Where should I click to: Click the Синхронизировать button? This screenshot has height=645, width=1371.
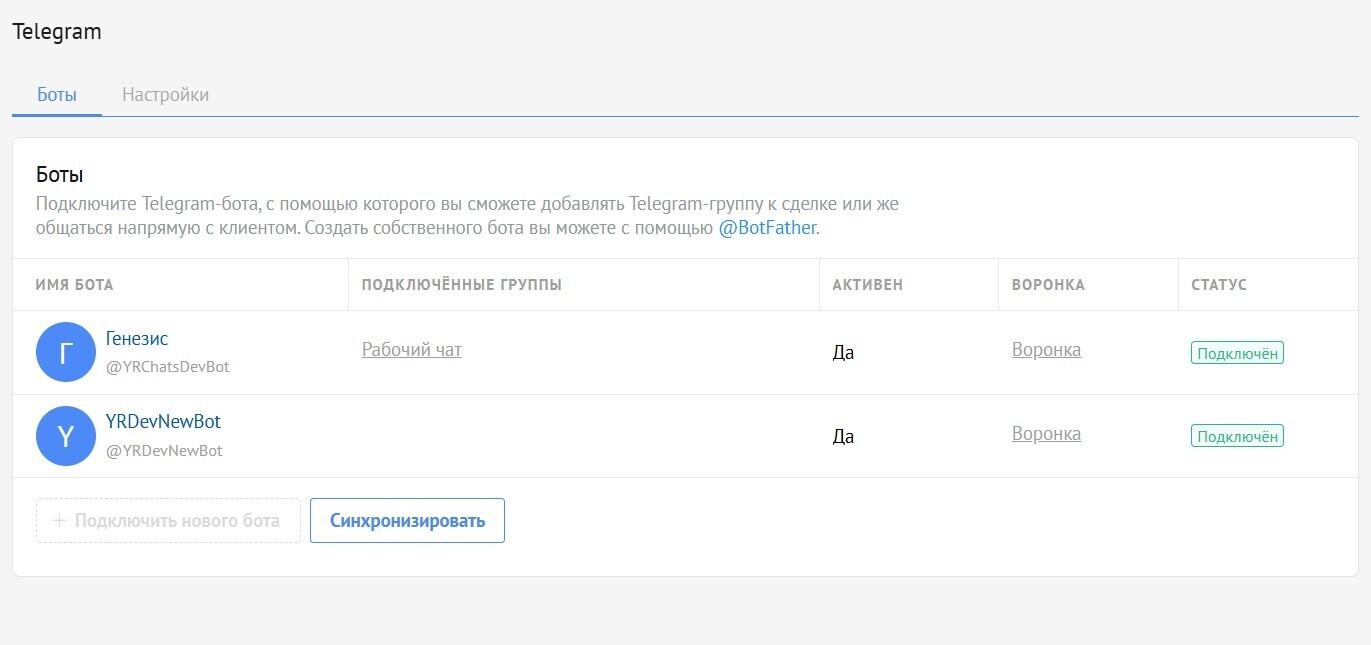[x=407, y=521]
